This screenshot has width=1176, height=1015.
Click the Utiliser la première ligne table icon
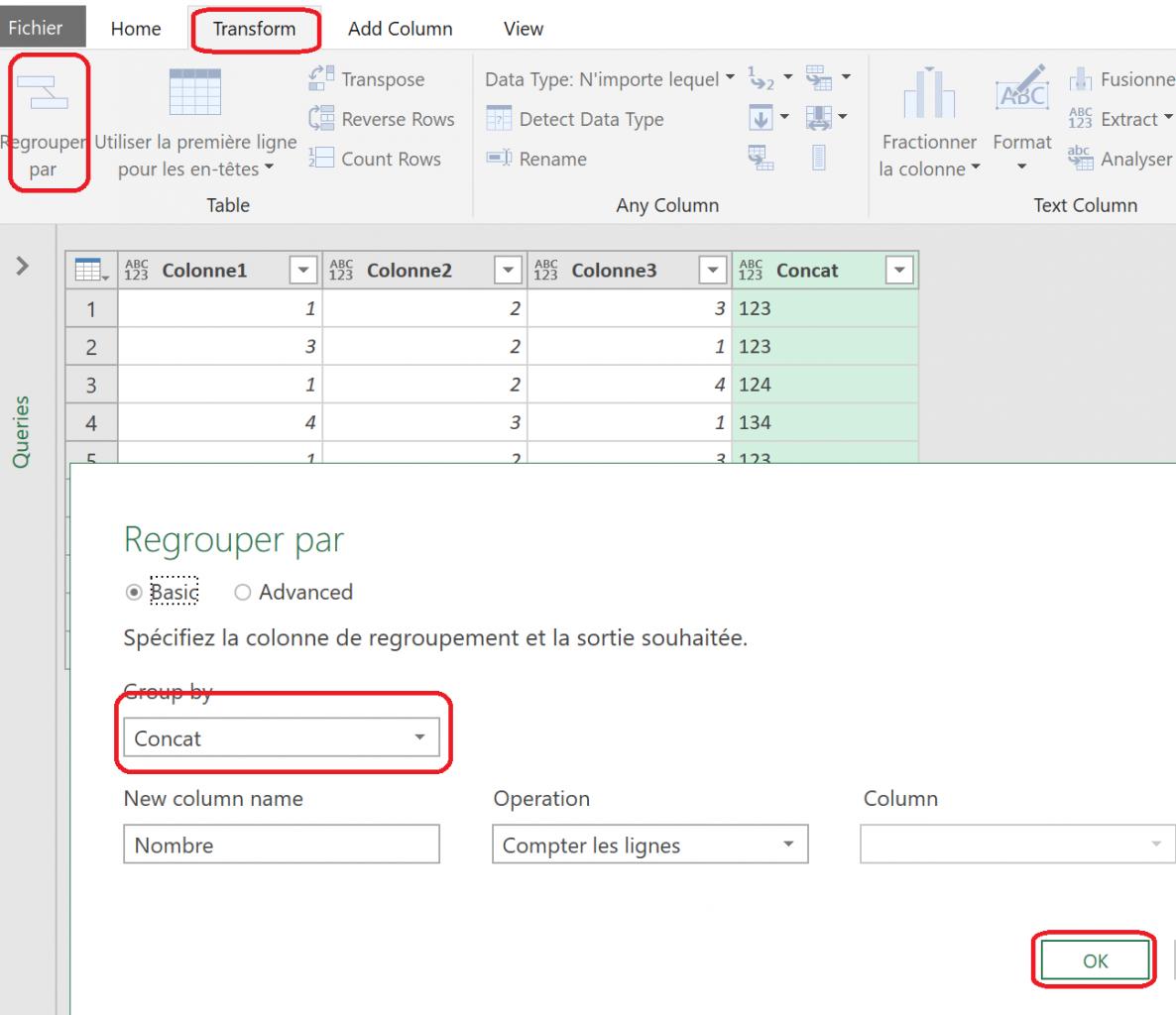pos(195,91)
